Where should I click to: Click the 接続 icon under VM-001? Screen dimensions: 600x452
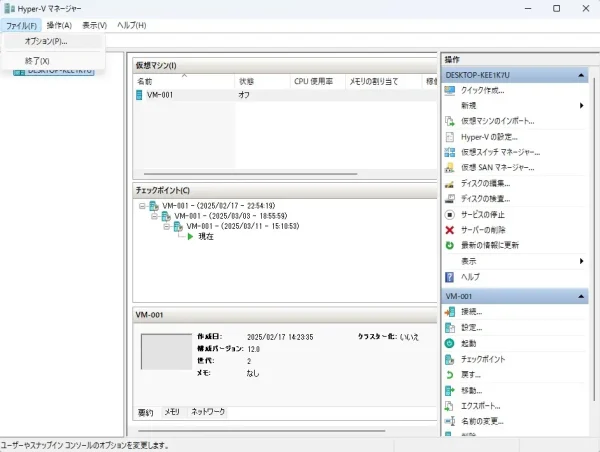pyautogui.click(x=450, y=312)
